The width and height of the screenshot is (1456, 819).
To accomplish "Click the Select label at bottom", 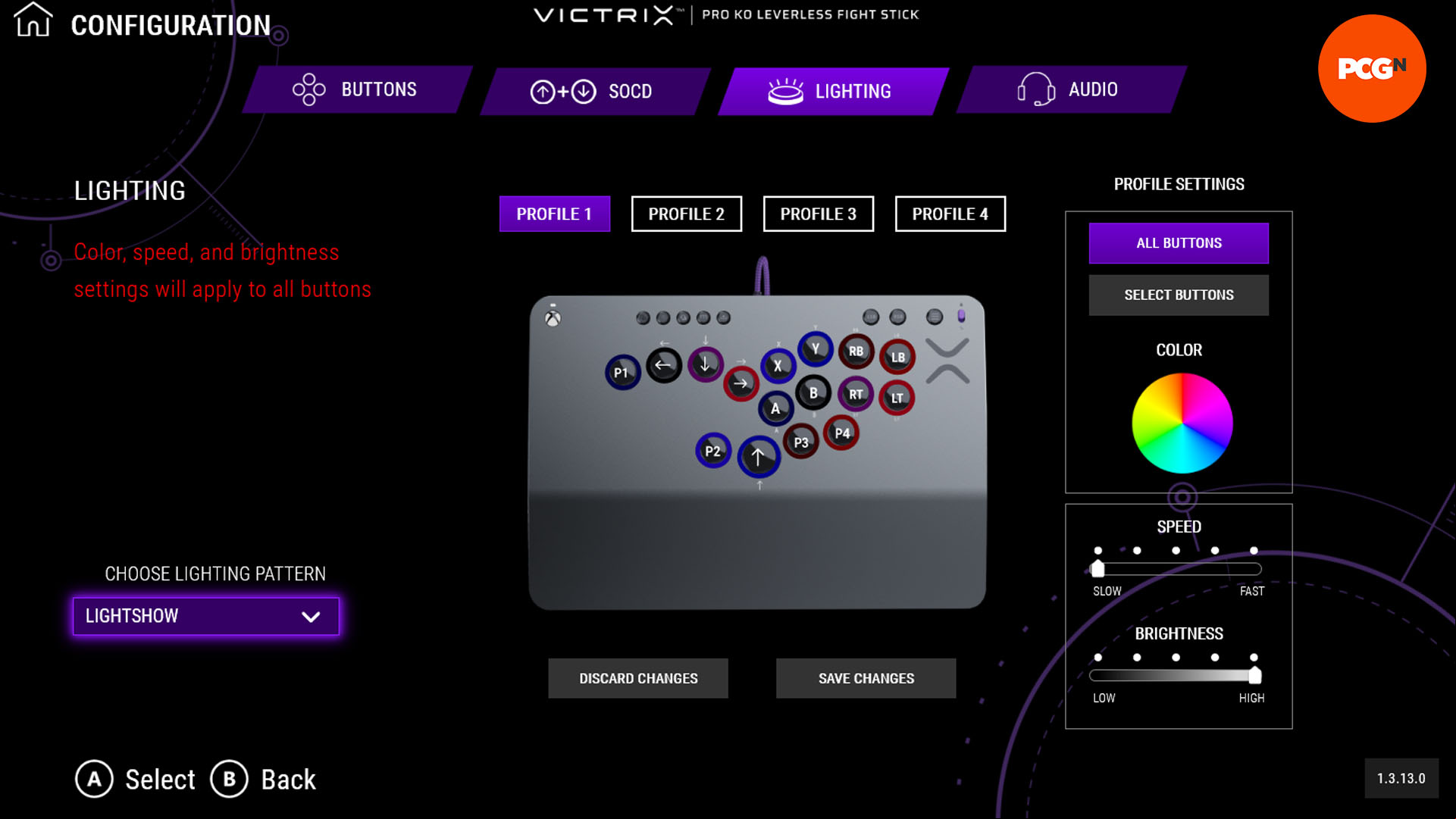I will coord(160,780).
